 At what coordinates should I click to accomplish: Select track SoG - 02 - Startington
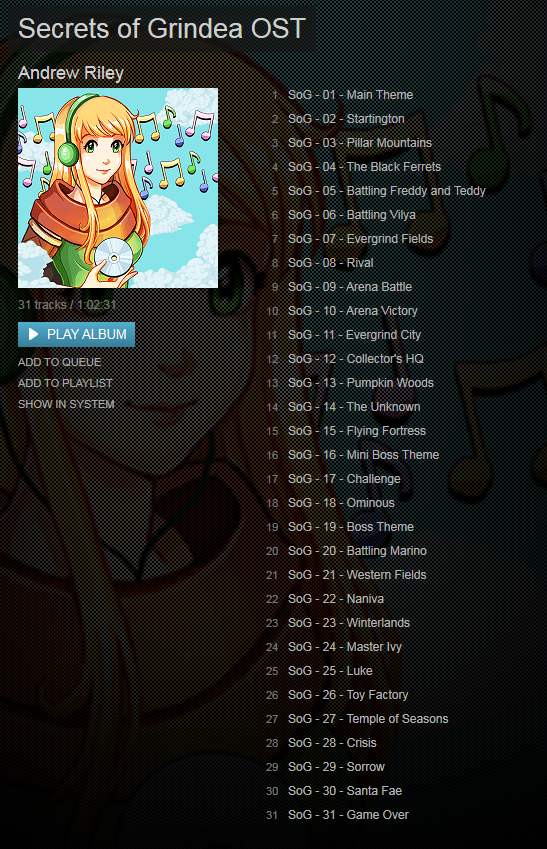click(x=346, y=119)
